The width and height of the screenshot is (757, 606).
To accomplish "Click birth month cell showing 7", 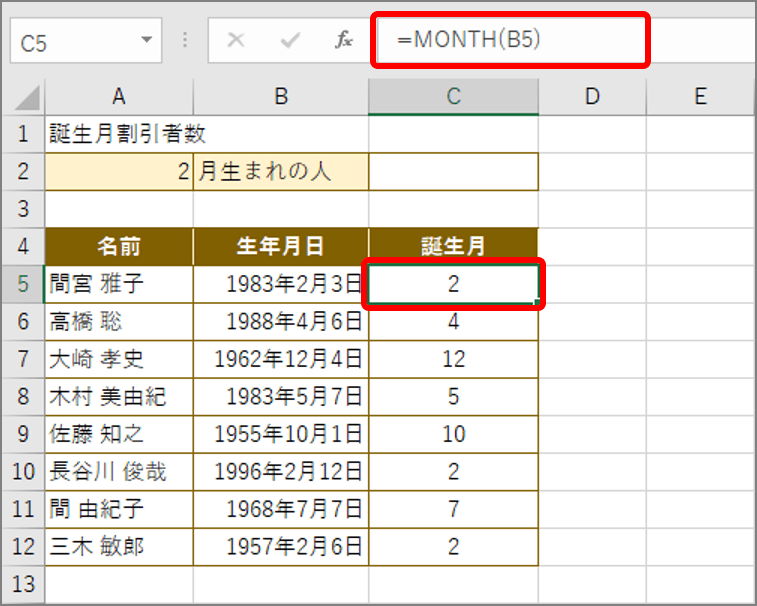I will pos(453,509).
